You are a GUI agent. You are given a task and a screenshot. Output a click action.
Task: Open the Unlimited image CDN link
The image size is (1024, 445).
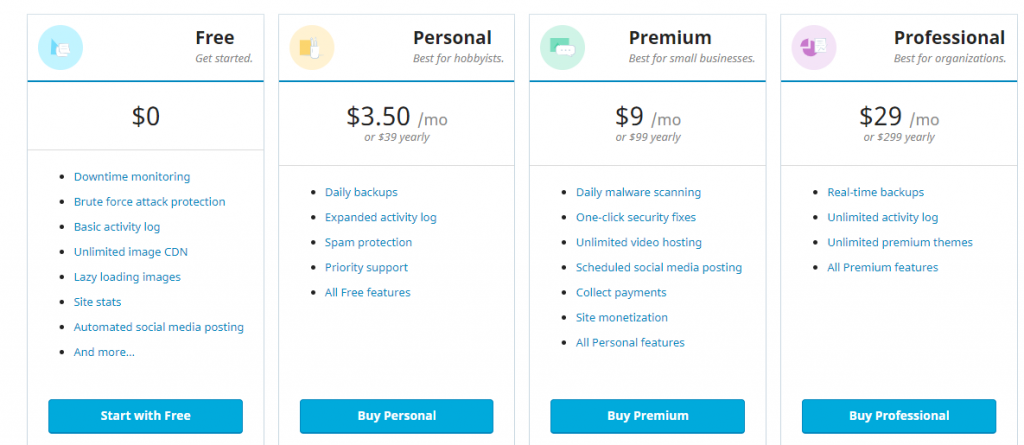pos(130,252)
